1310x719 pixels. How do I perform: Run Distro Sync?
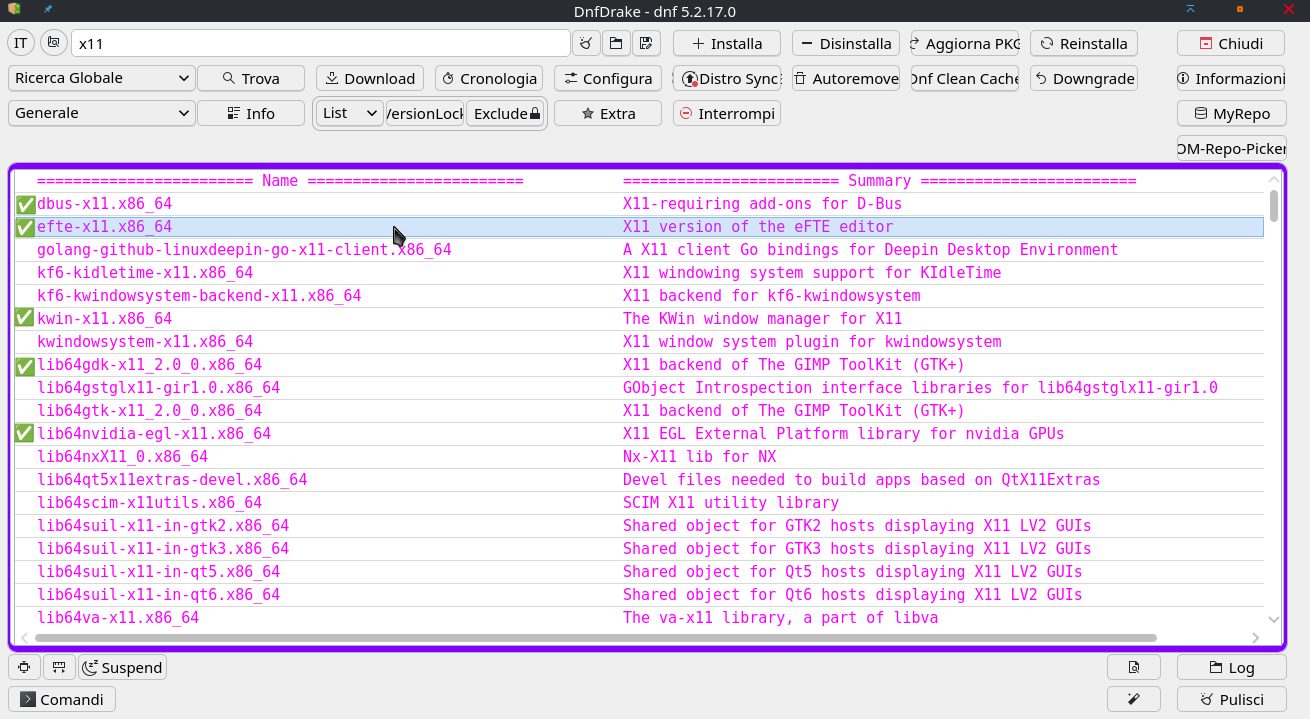[x=727, y=78]
